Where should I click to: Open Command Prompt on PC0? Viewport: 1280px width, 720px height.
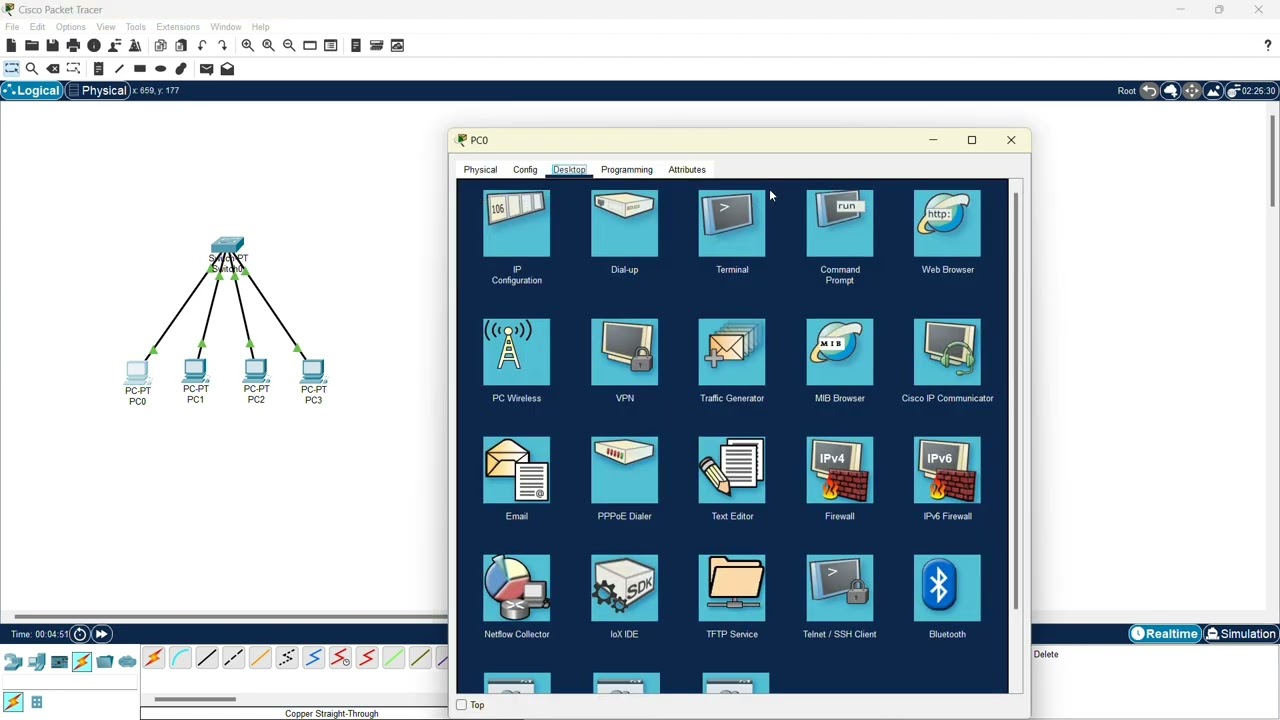(x=840, y=224)
